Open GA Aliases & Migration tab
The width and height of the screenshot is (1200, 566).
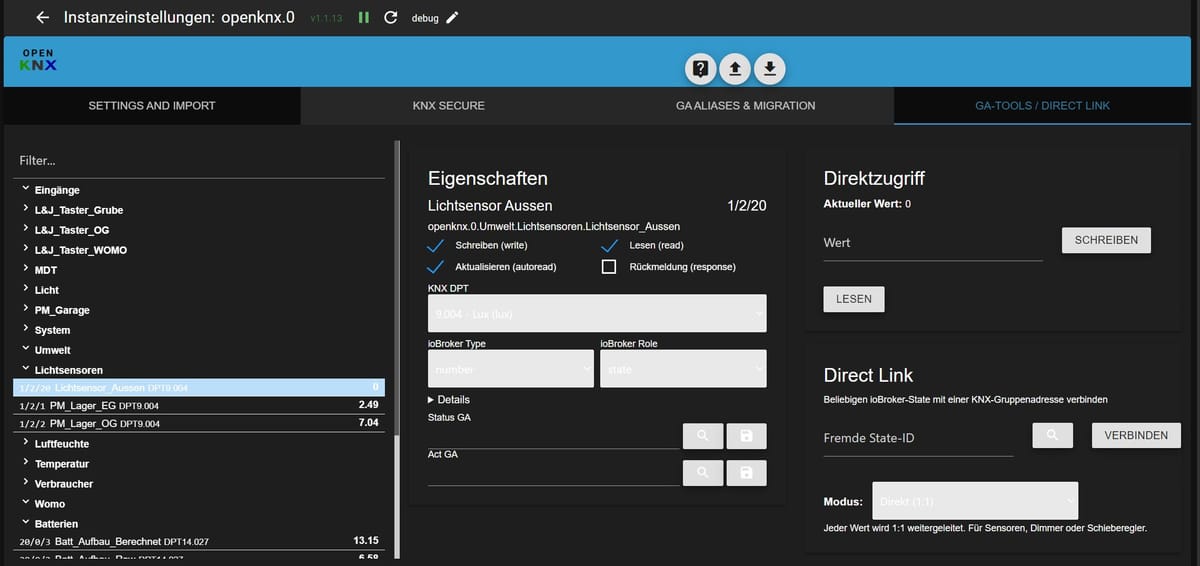pyautogui.click(x=745, y=105)
